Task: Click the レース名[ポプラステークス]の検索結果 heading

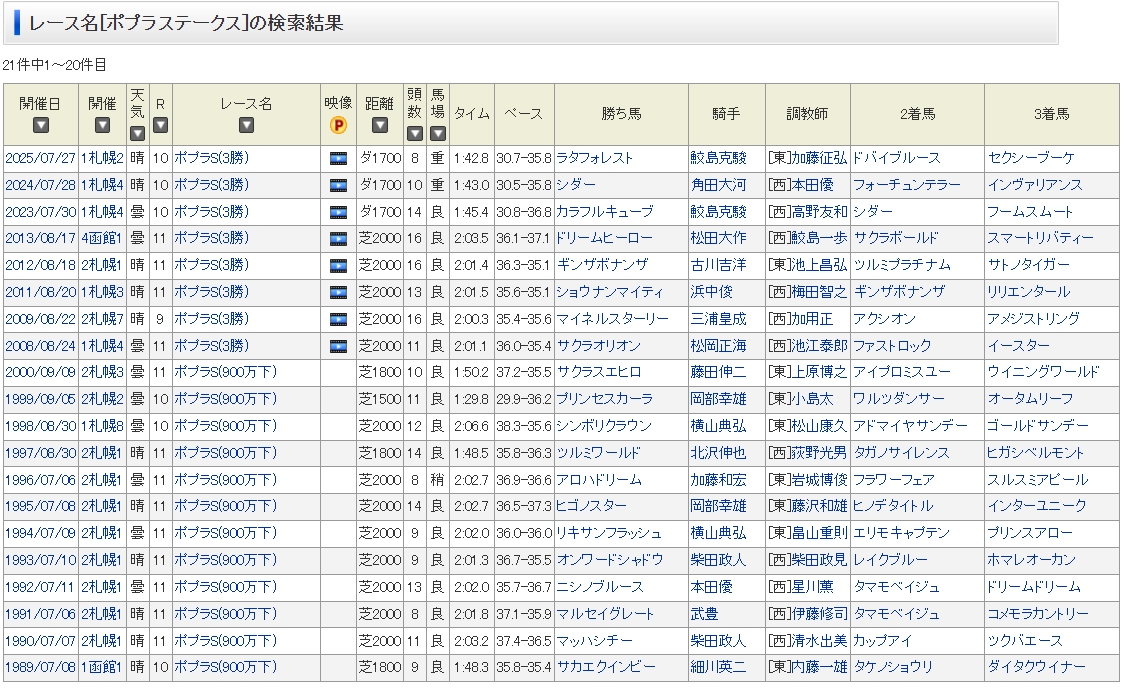Action: [186, 23]
